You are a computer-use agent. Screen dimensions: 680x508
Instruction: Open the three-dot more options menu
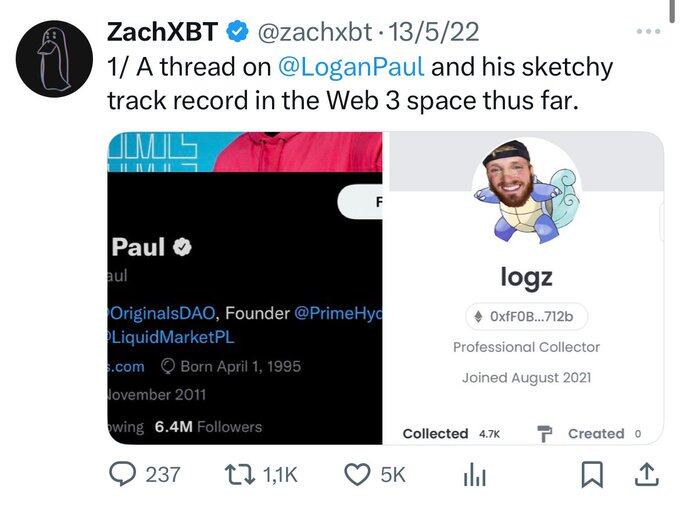(x=647, y=31)
